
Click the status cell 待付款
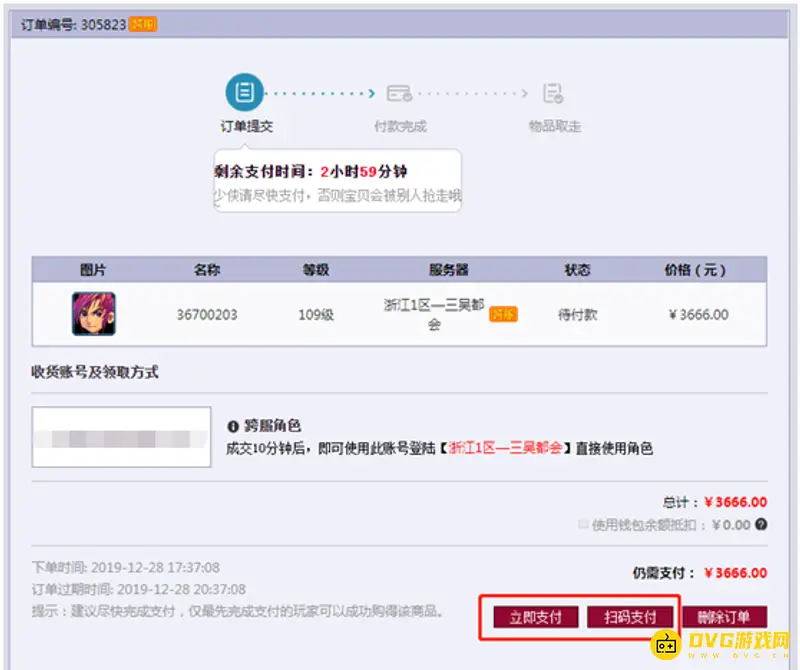pyautogui.click(x=578, y=315)
